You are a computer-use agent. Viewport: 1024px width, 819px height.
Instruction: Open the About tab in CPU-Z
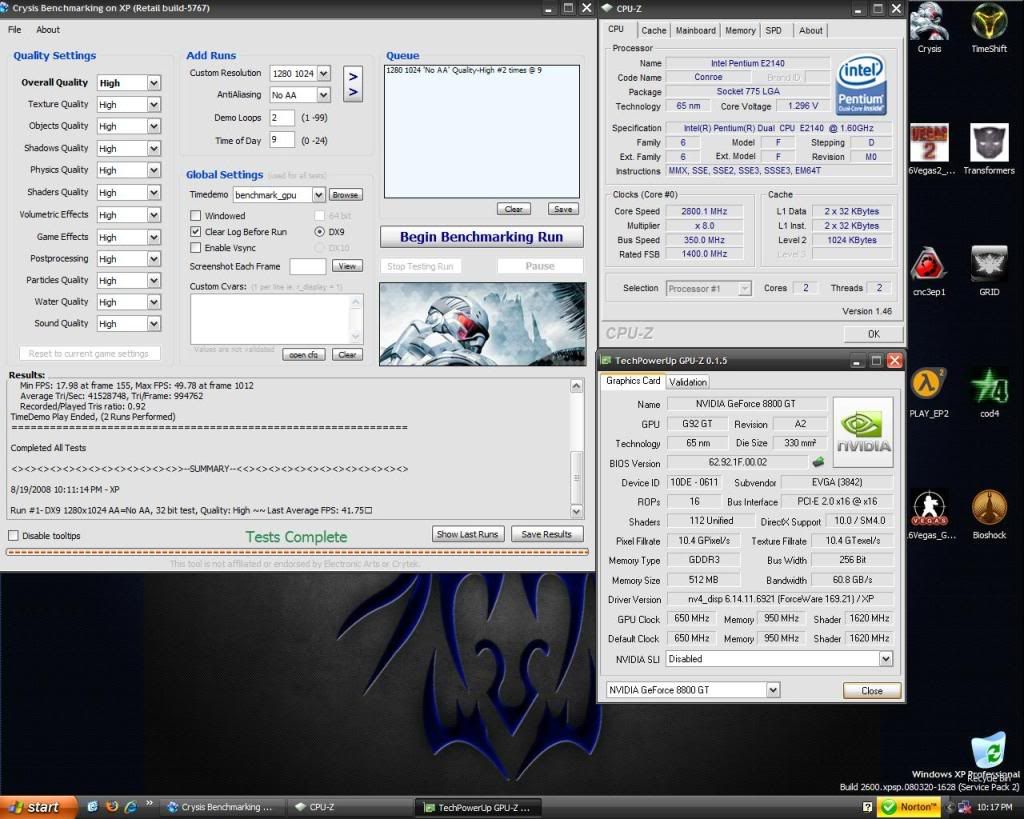[x=810, y=31]
